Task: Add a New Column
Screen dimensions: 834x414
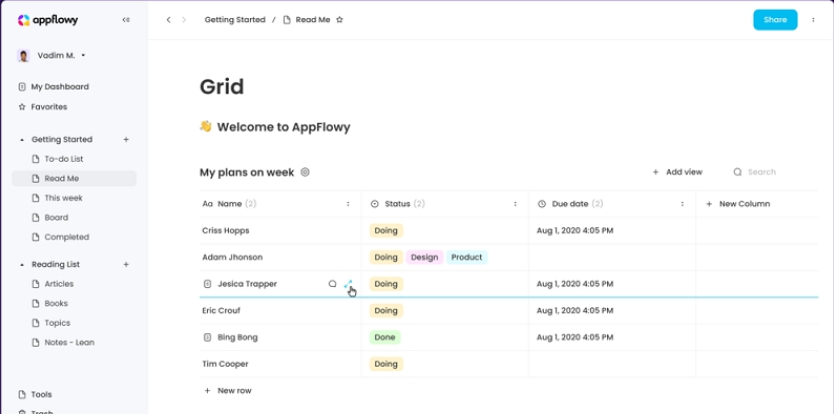Action: click(738, 204)
